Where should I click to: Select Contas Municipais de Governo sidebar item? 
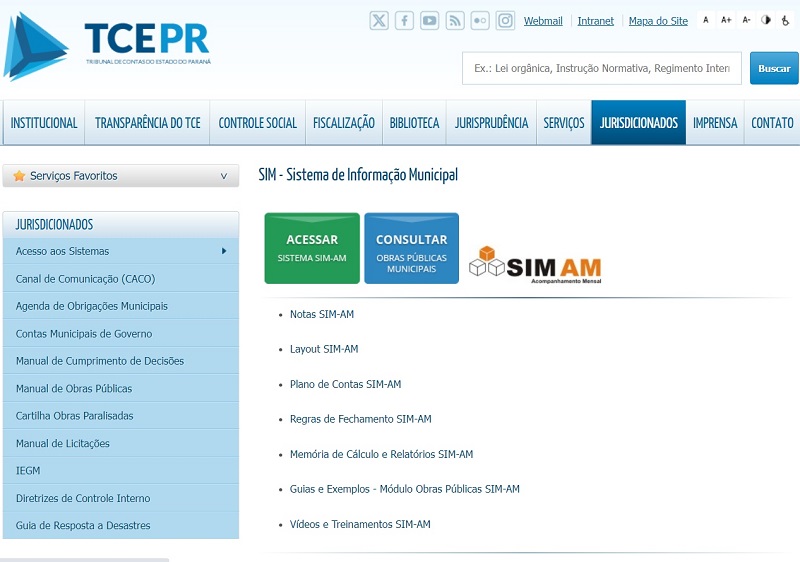click(x=121, y=334)
